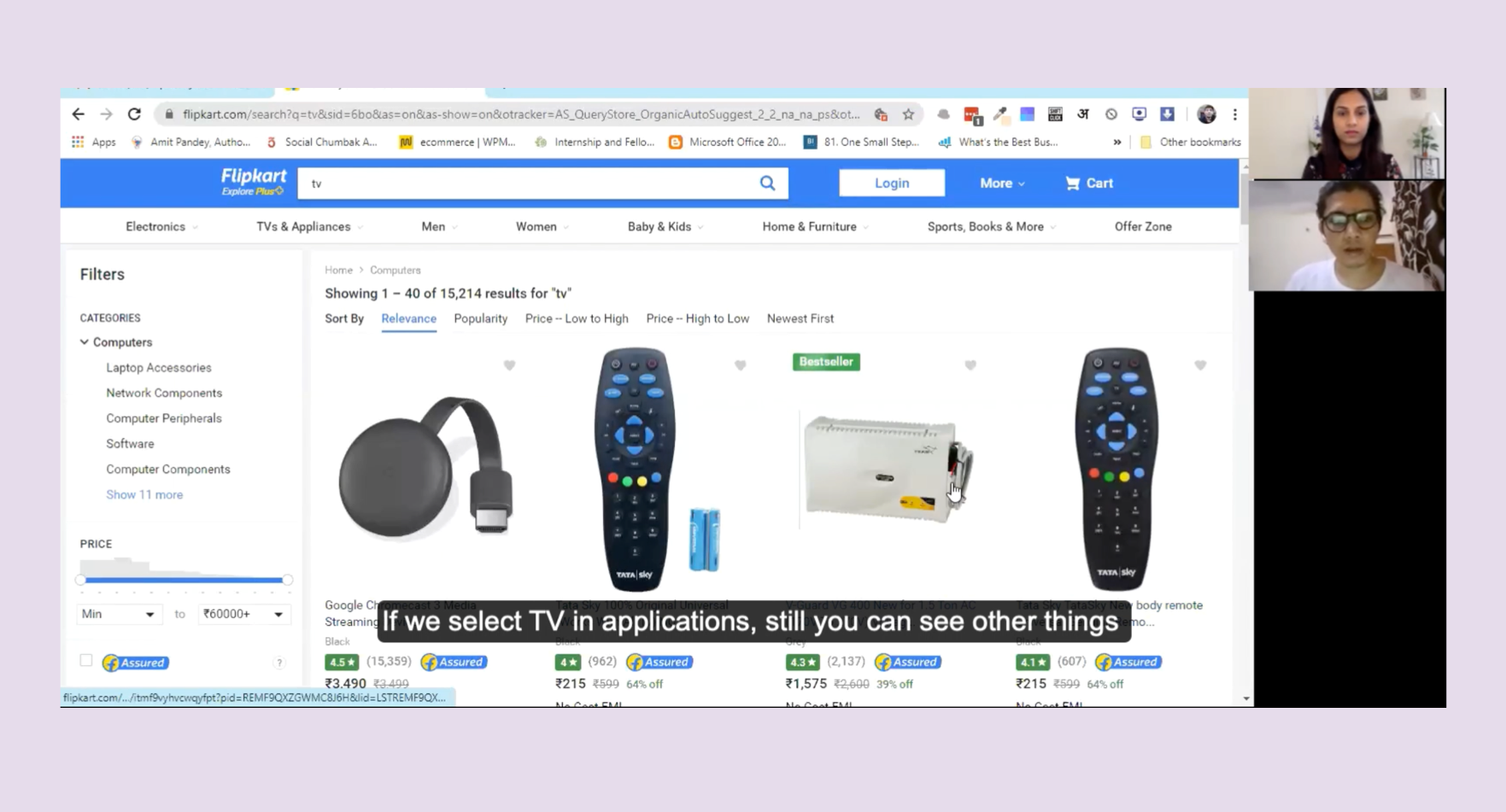Open Home & Furniture category menu
This screenshot has width=1506, height=812.
pyautogui.click(x=815, y=226)
